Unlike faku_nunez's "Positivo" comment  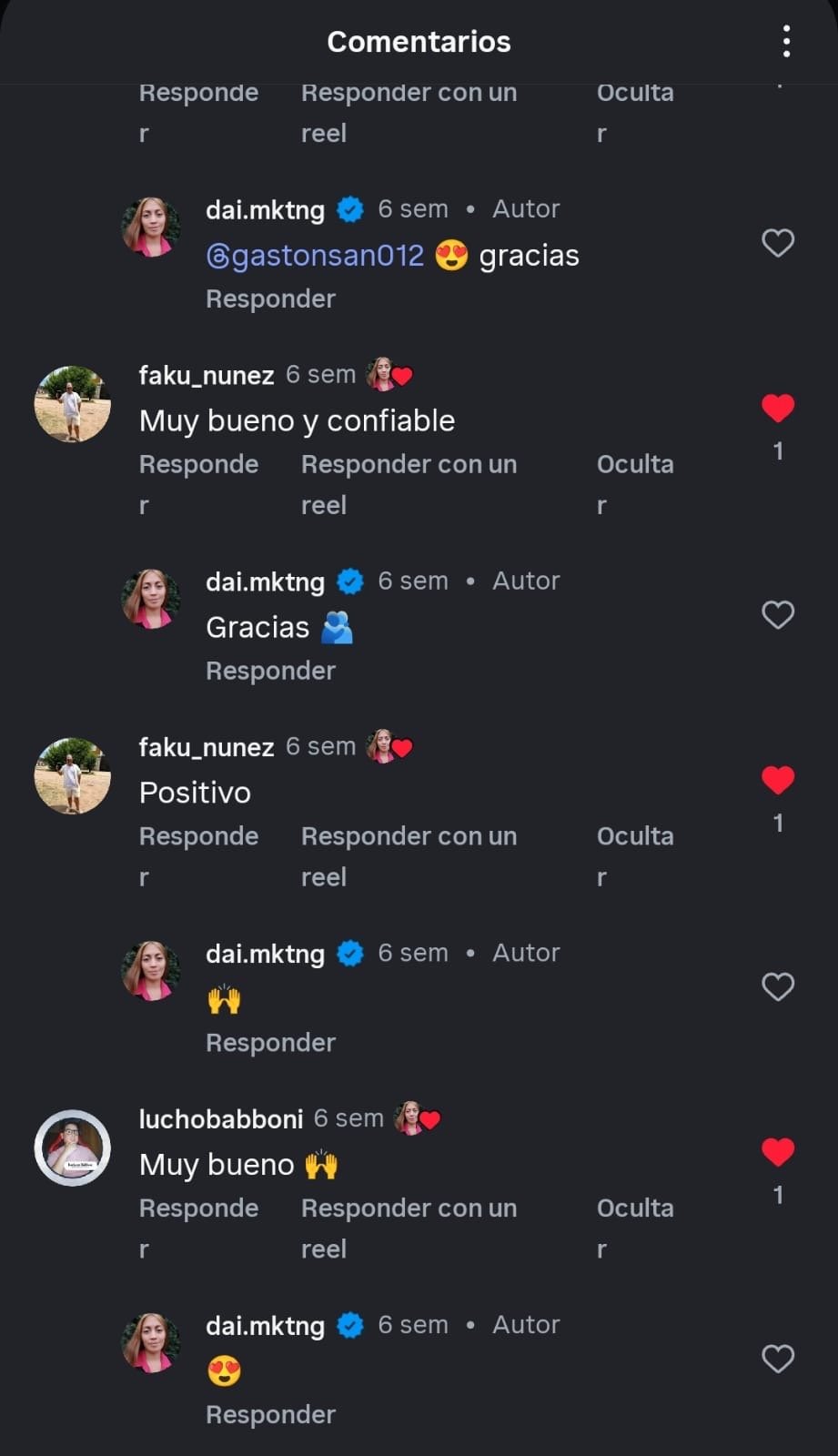[778, 780]
